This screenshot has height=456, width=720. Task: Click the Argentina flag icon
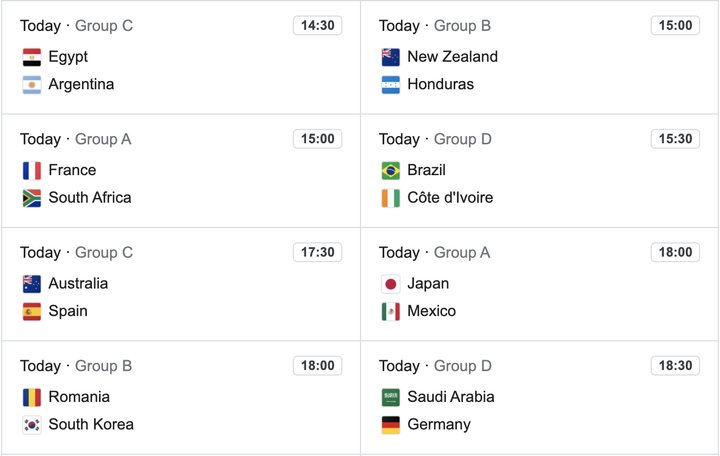[32, 85]
